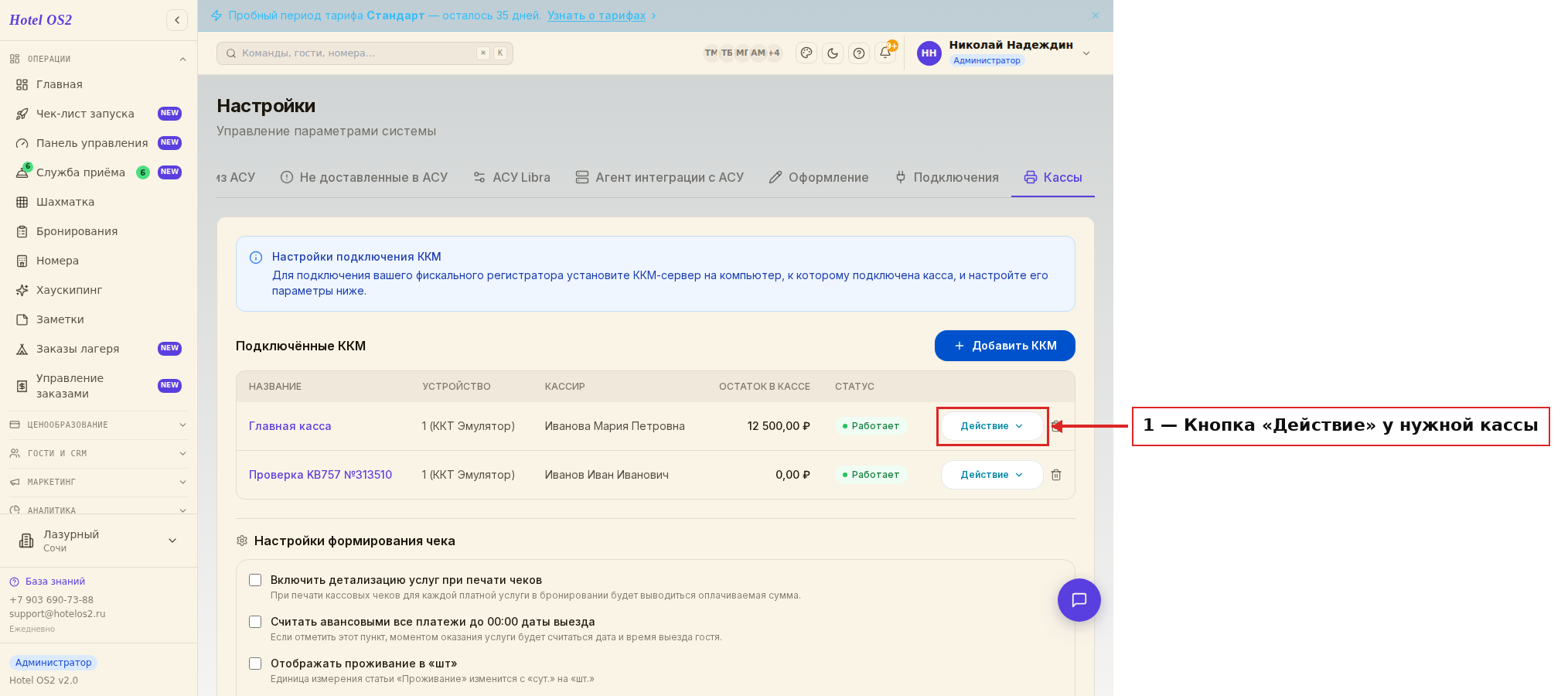Click cashier Иванов Иван Иванович
The width and height of the screenshot is (1568, 696).
tap(607, 475)
